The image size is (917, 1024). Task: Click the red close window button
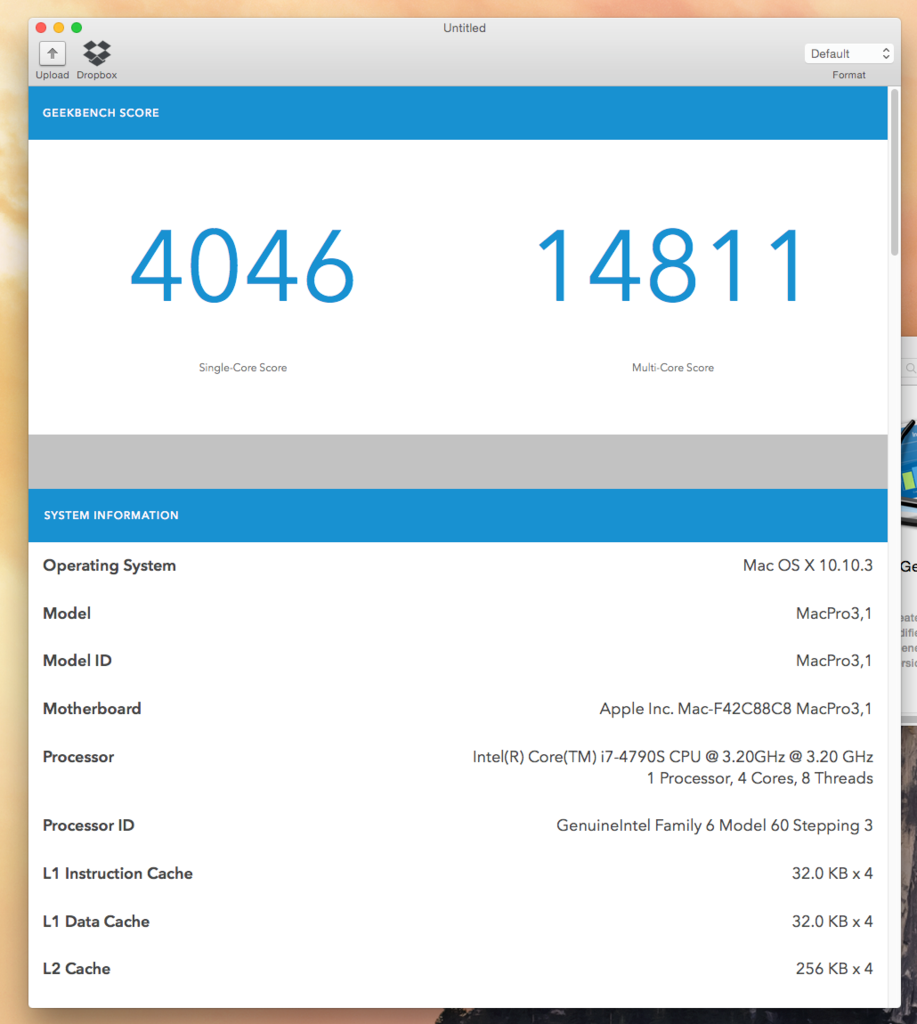(41, 27)
